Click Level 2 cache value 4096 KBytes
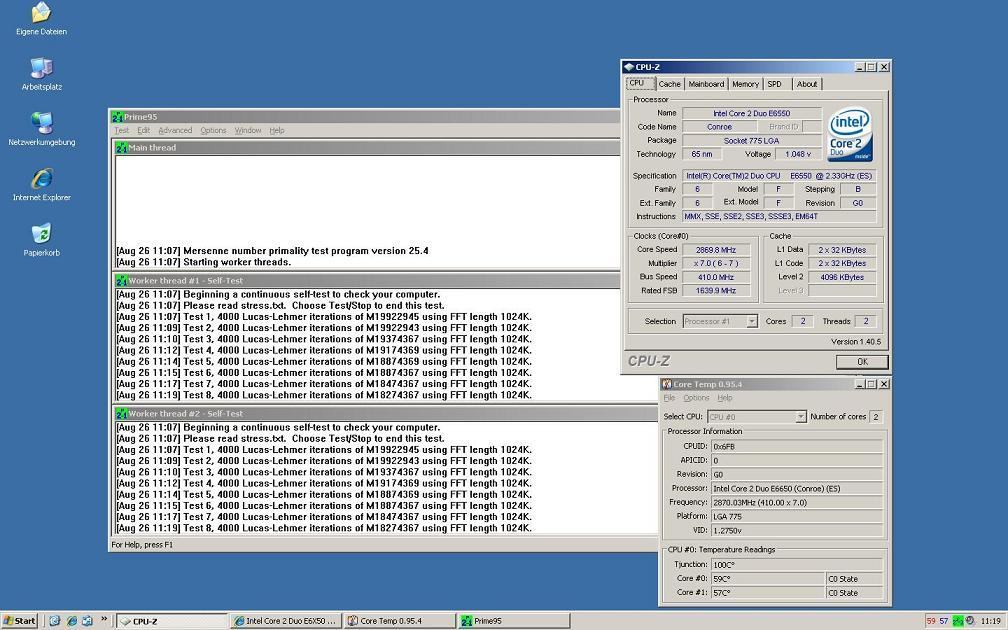The width and height of the screenshot is (1008, 630). click(x=842, y=277)
